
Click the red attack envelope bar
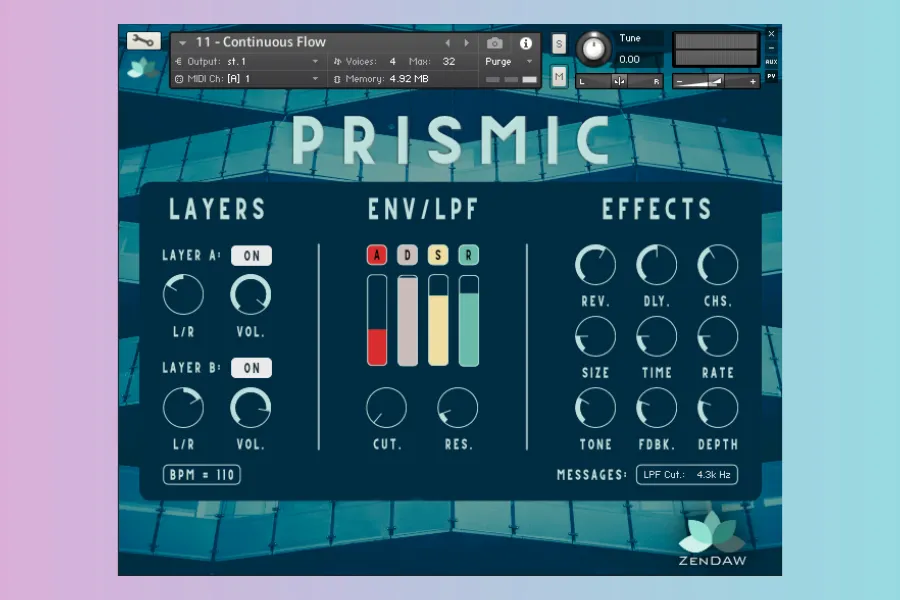click(x=377, y=320)
